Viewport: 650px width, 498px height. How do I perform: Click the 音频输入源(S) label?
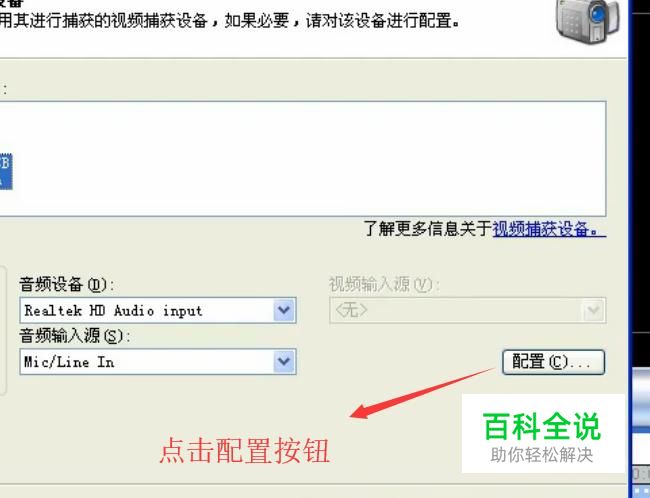75,336
